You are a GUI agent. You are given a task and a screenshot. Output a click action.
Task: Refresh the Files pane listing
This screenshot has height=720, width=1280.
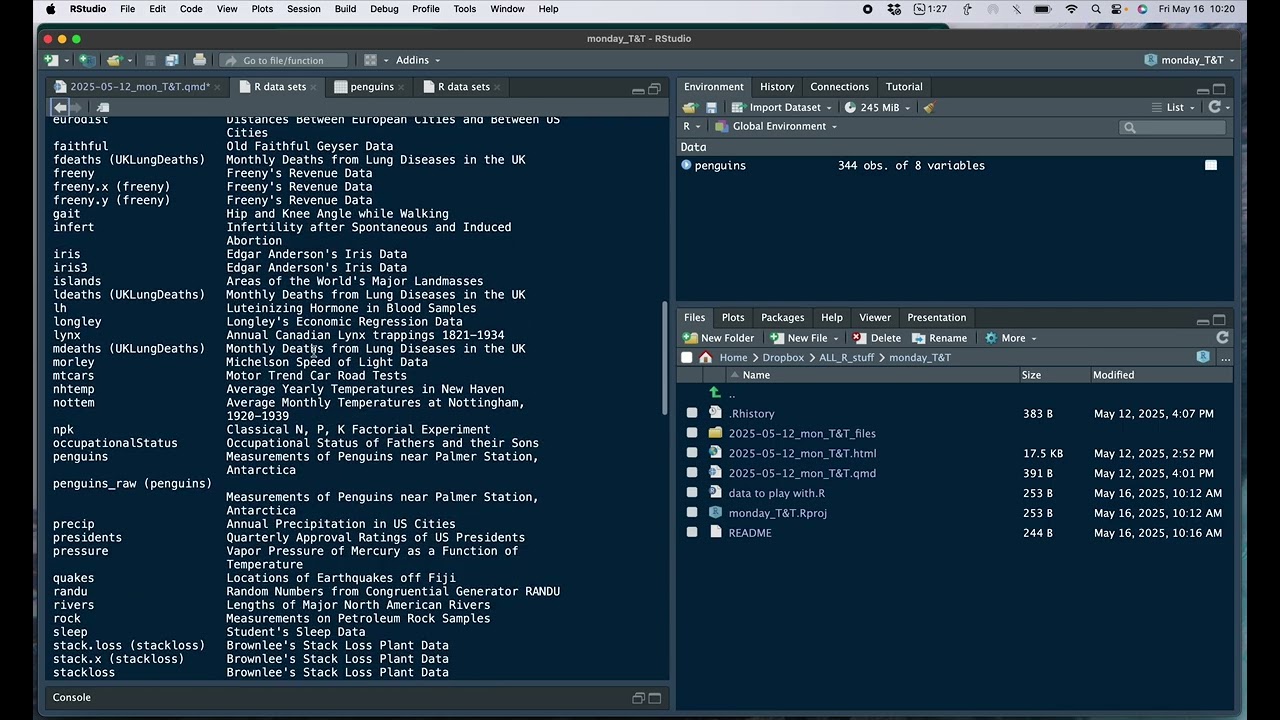1222,338
